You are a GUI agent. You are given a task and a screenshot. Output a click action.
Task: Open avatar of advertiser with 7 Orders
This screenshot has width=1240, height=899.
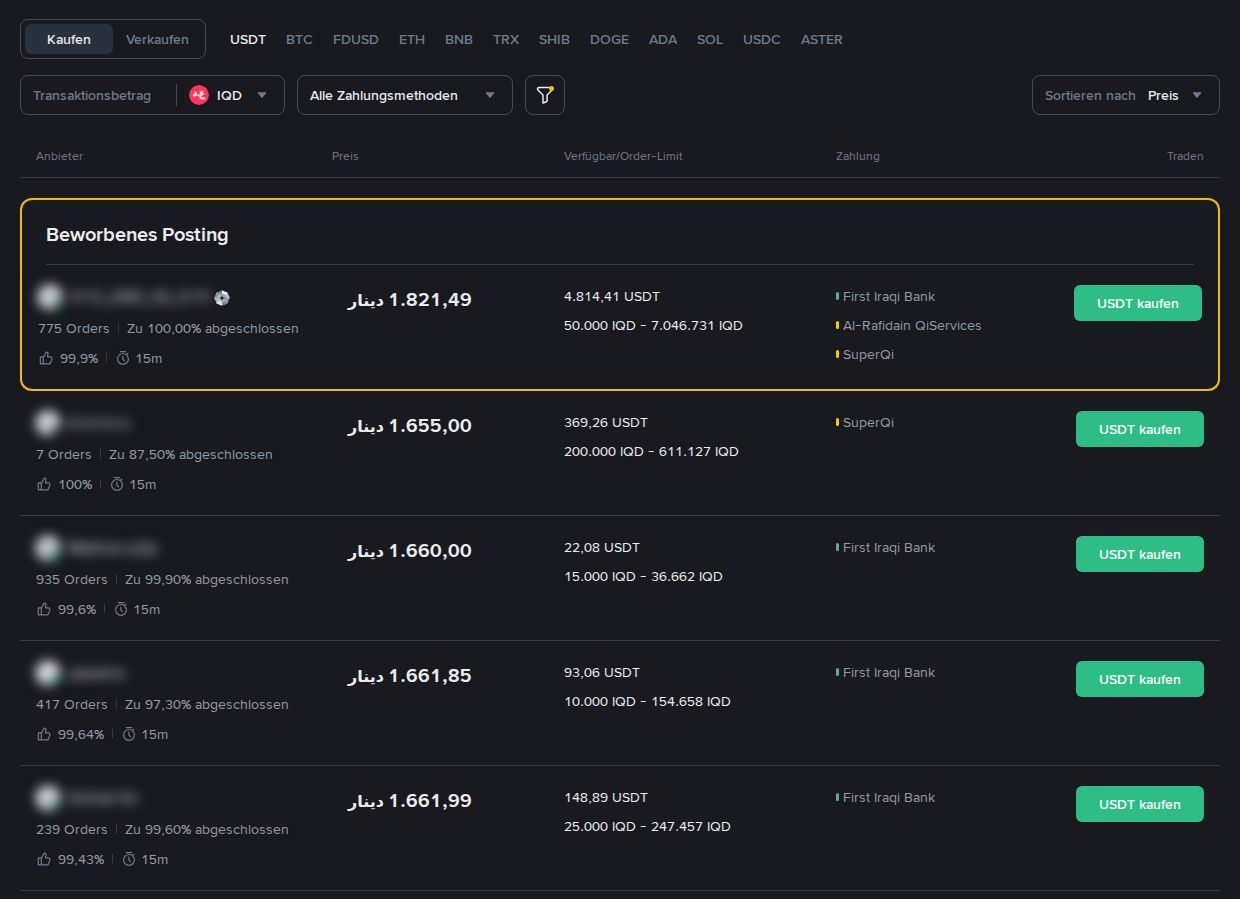click(x=46, y=423)
